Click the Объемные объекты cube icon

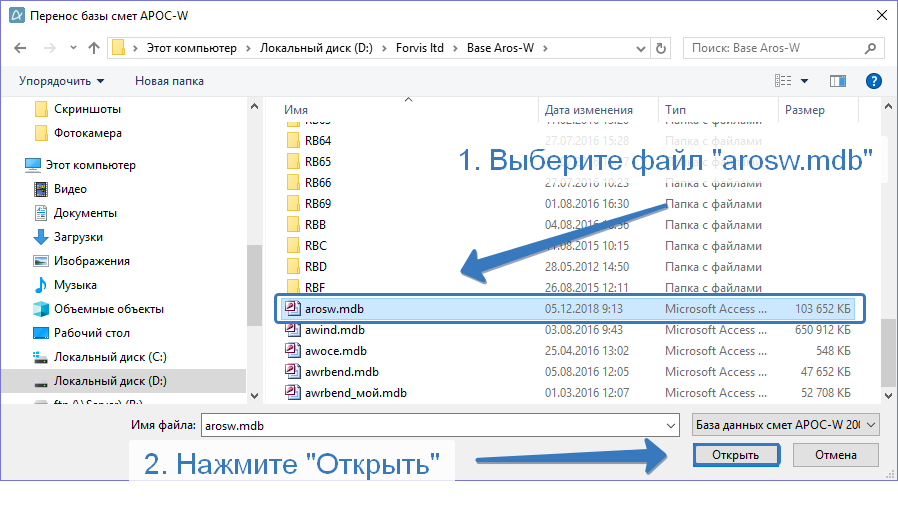click(41, 309)
